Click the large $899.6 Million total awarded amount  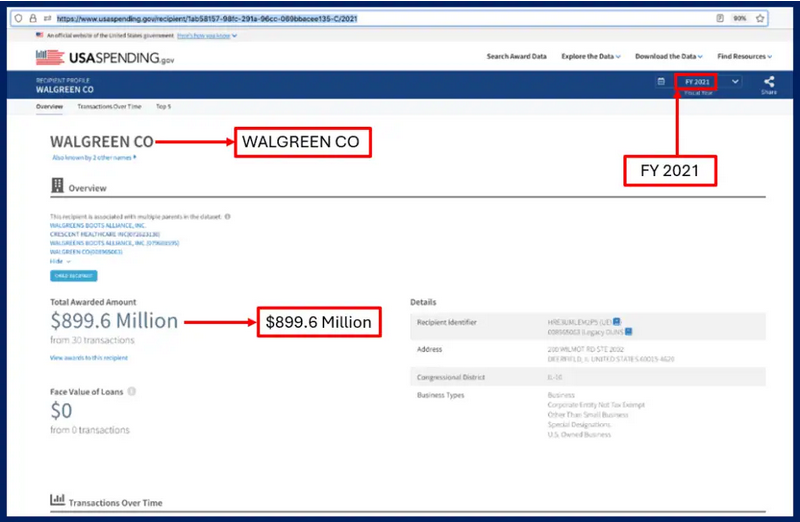pos(114,320)
